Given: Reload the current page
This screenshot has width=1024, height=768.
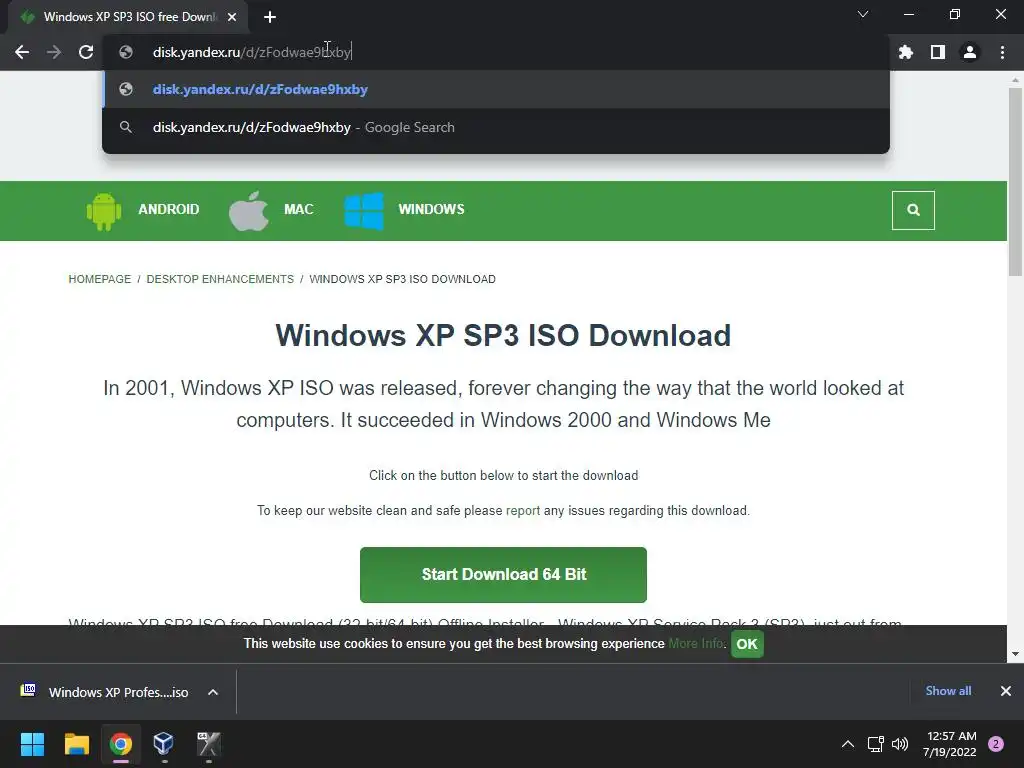Looking at the screenshot, I should (x=86, y=52).
